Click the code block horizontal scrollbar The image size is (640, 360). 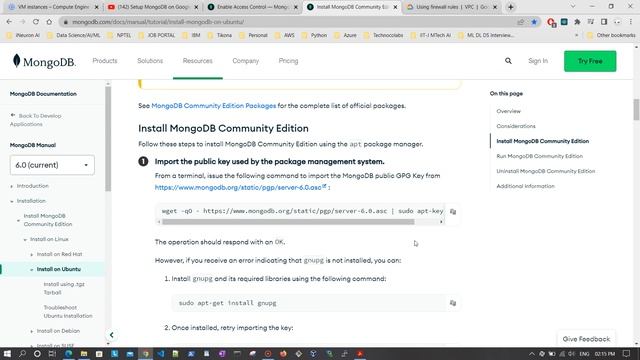(x=288, y=222)
